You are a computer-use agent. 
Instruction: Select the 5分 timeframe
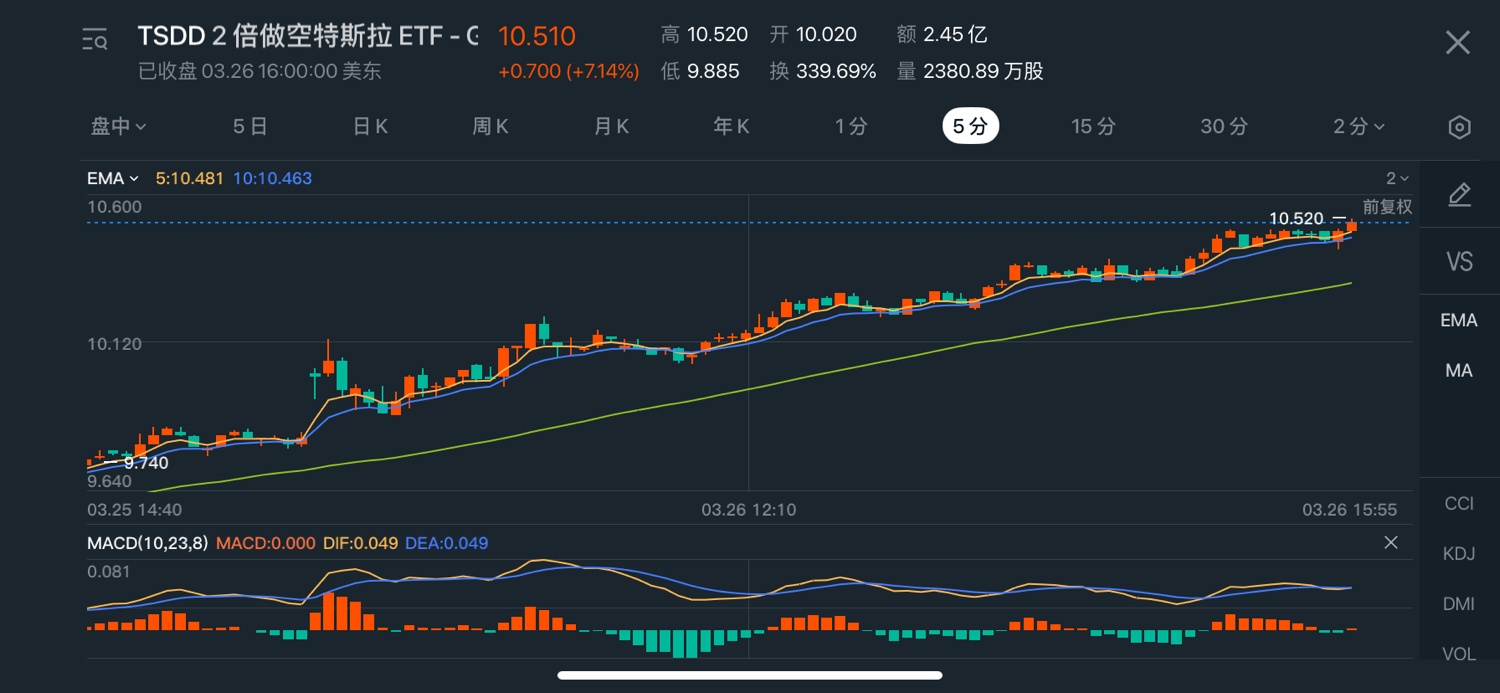[970, 126]
